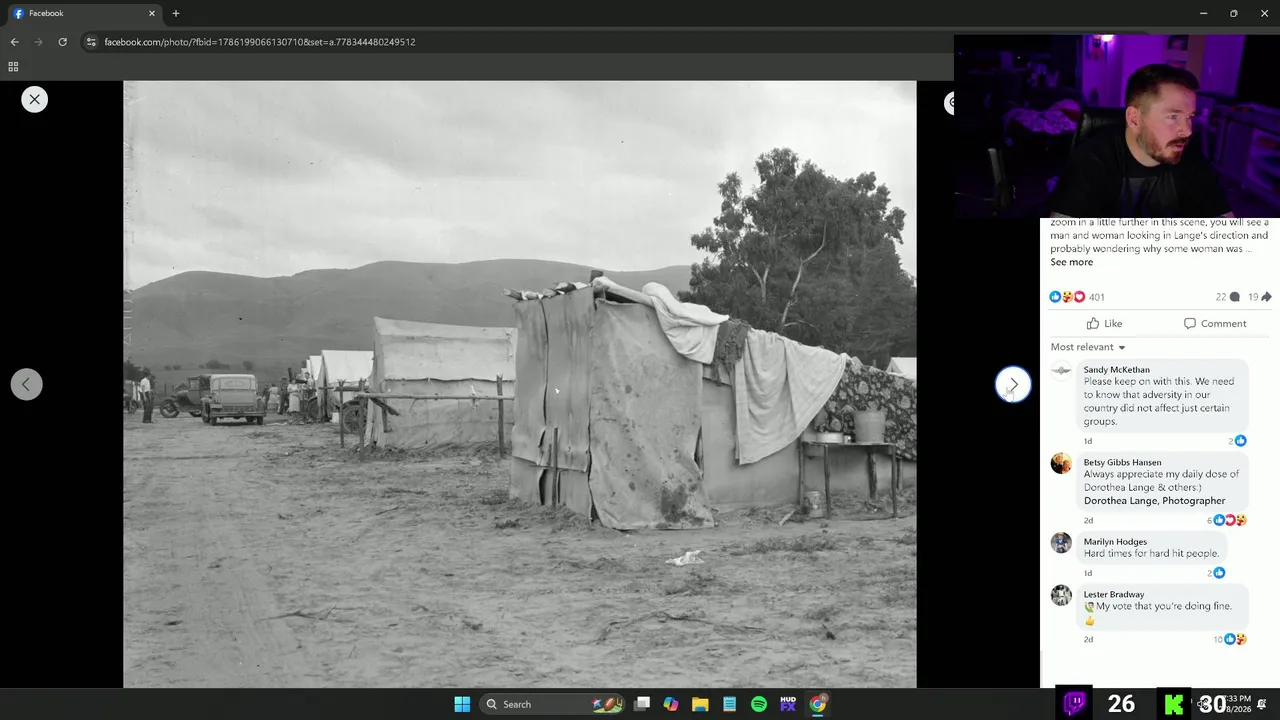The image size is (1280, 720).
Task: Open a new browser tab with plus
Action: pyautogui.click(x=176, y=13)
